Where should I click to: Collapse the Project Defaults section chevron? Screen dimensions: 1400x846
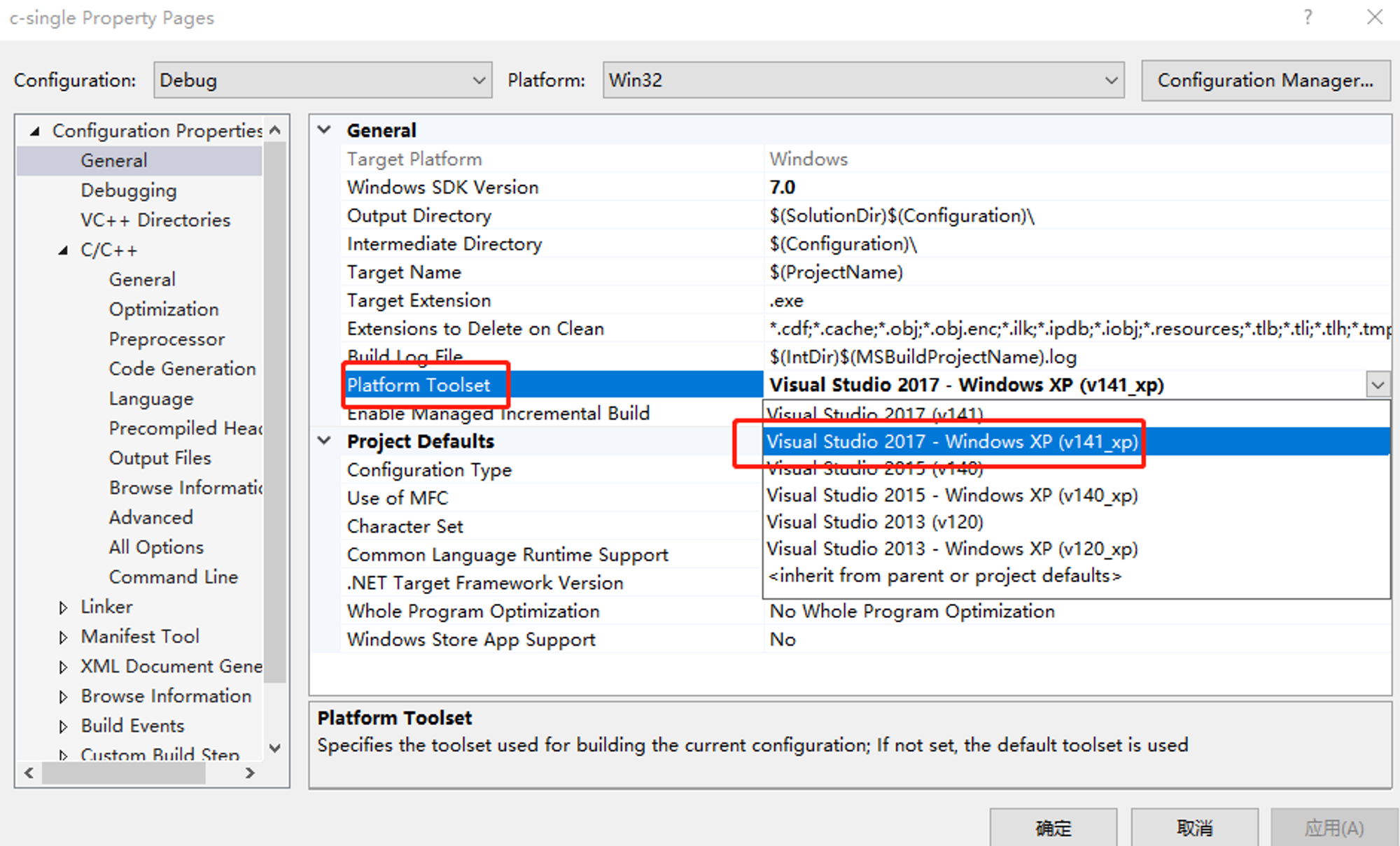point(324,441)
